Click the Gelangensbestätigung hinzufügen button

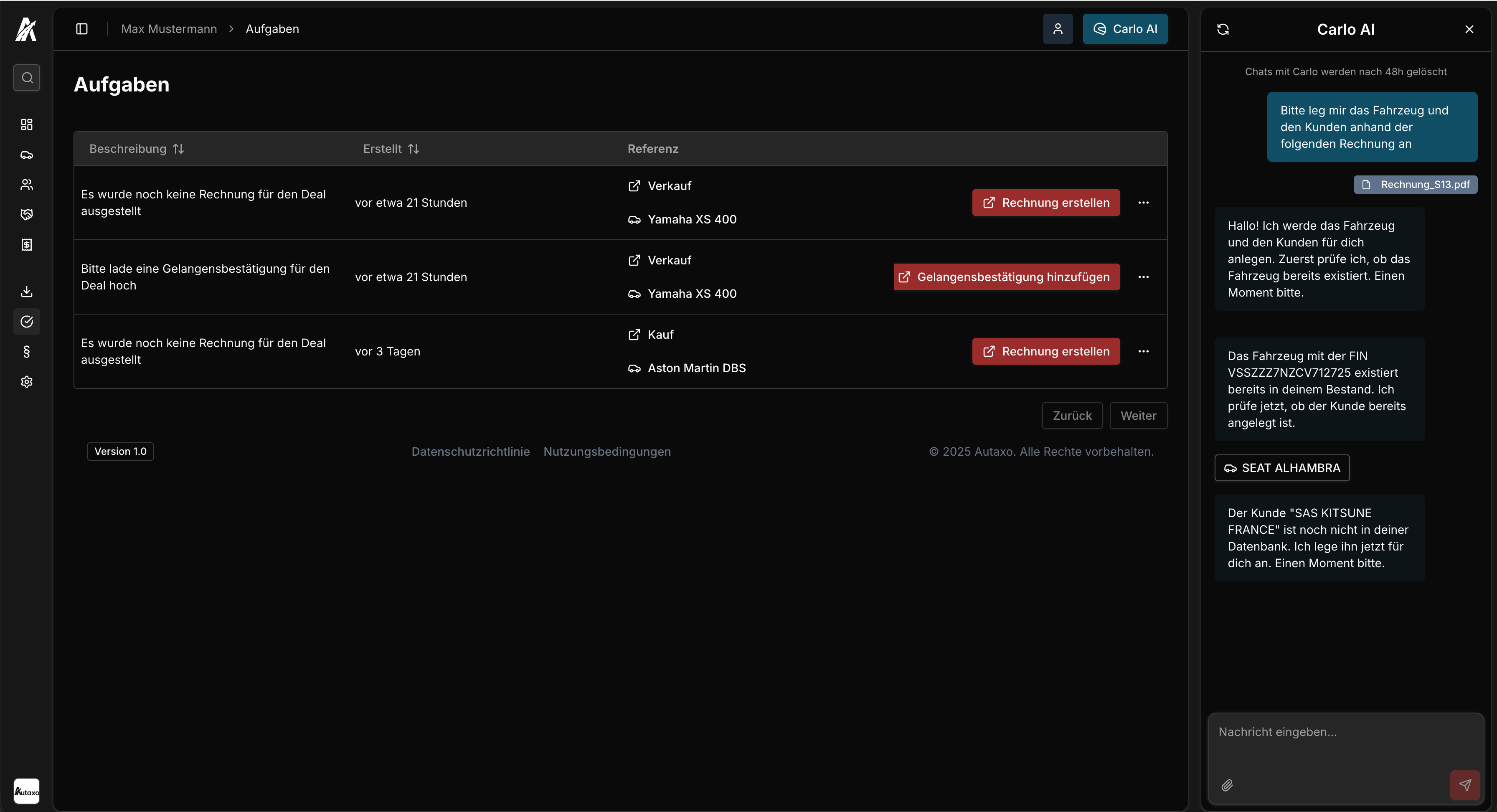coord(1006,277)
